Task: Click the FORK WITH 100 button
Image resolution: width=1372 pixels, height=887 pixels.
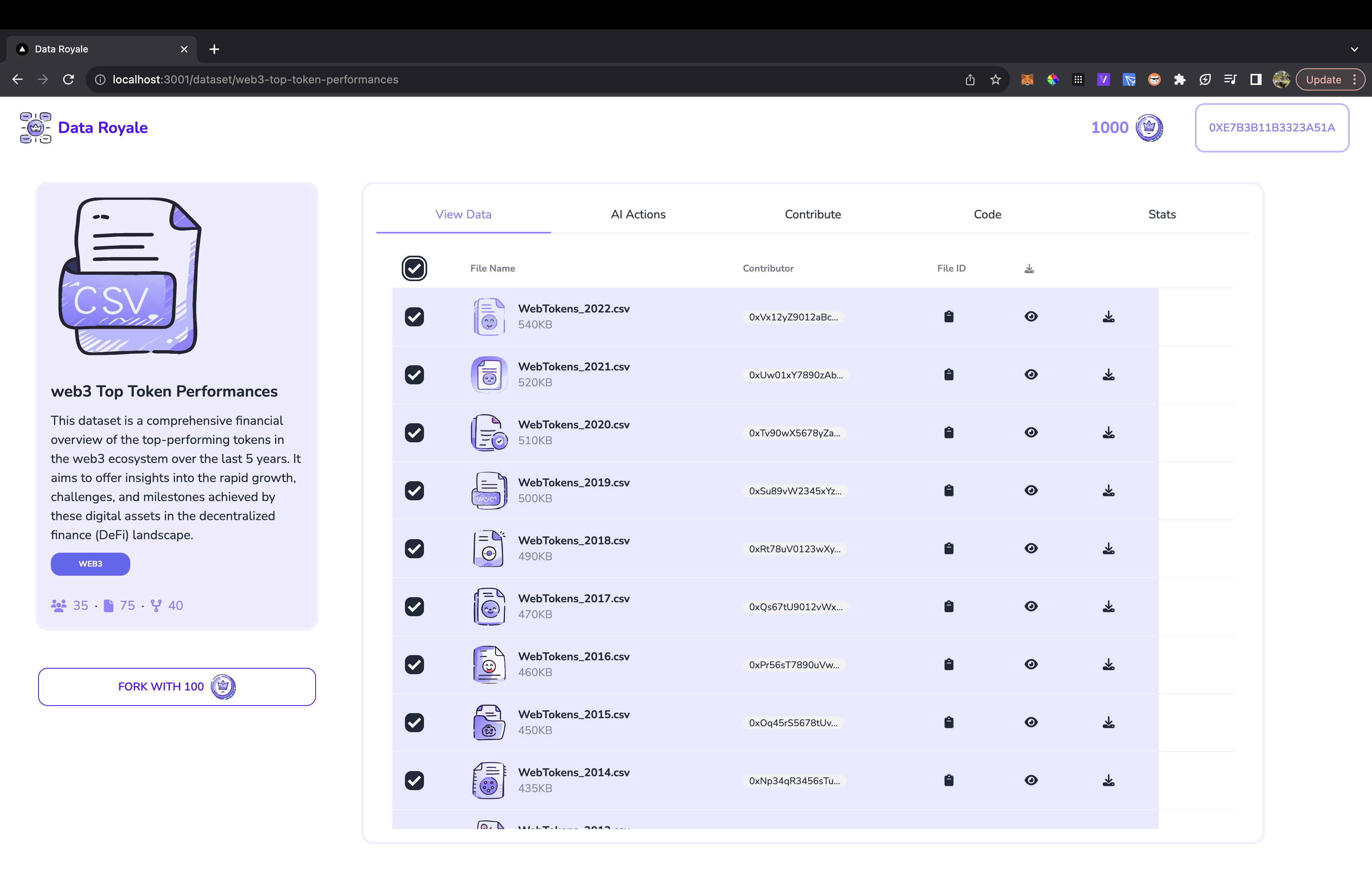Action: pos(177,686)
